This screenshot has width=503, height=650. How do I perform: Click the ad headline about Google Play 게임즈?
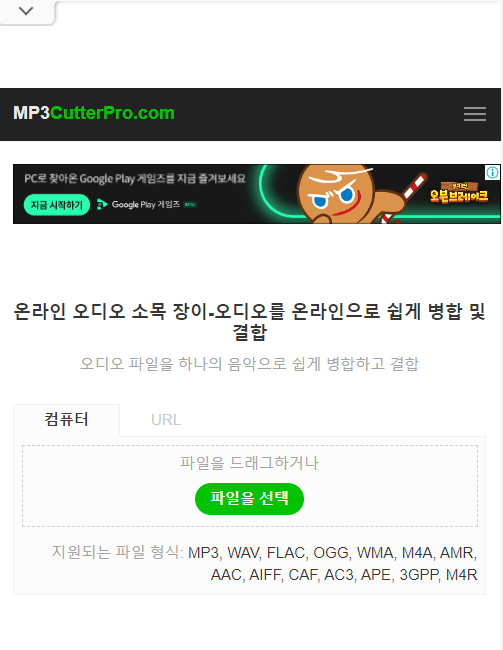click(x=135, y=179)
